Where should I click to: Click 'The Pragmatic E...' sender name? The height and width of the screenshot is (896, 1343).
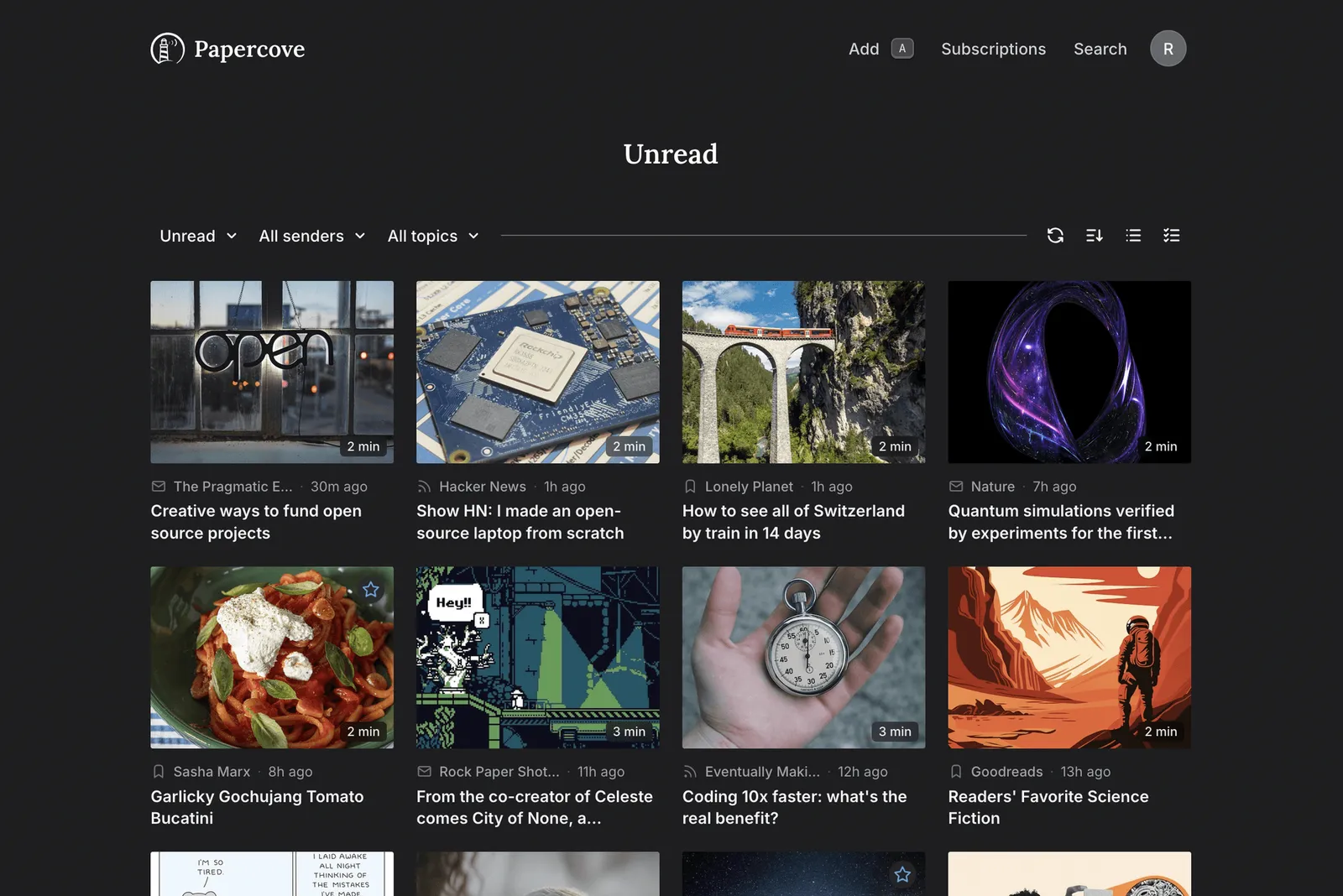click(x=233, y=487)
